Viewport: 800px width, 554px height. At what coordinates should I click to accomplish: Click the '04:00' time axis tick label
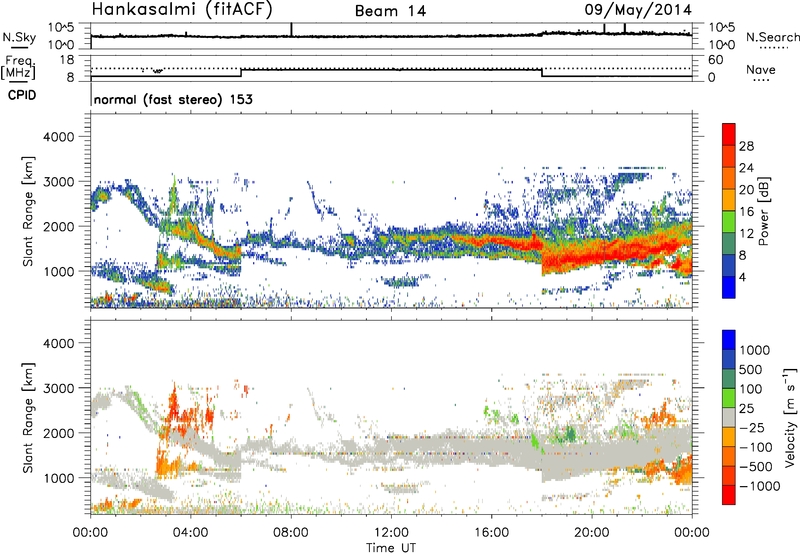(x=191, y=533)
